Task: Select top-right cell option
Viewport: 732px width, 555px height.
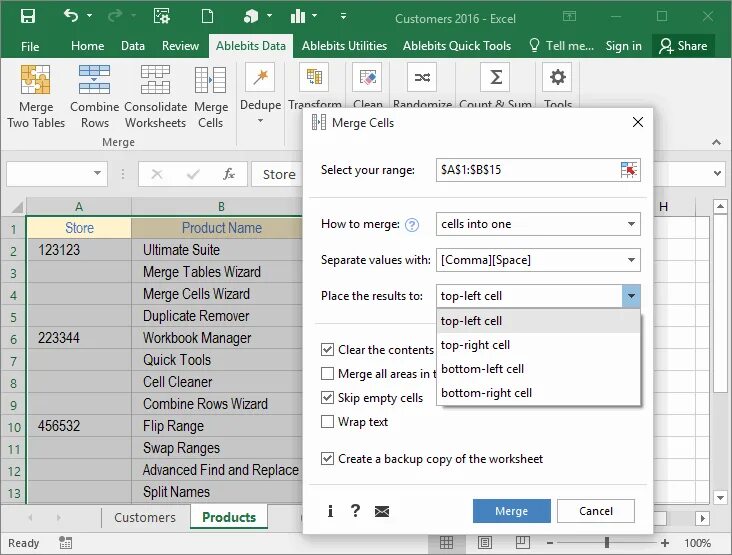Action: (539, 345)
